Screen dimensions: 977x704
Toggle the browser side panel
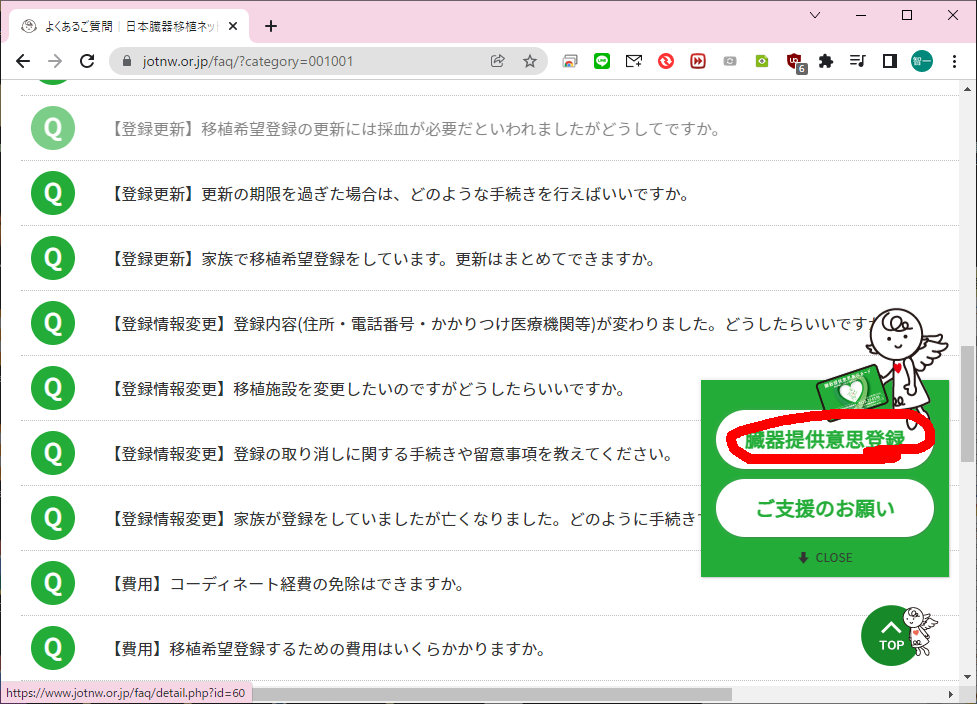889,61
